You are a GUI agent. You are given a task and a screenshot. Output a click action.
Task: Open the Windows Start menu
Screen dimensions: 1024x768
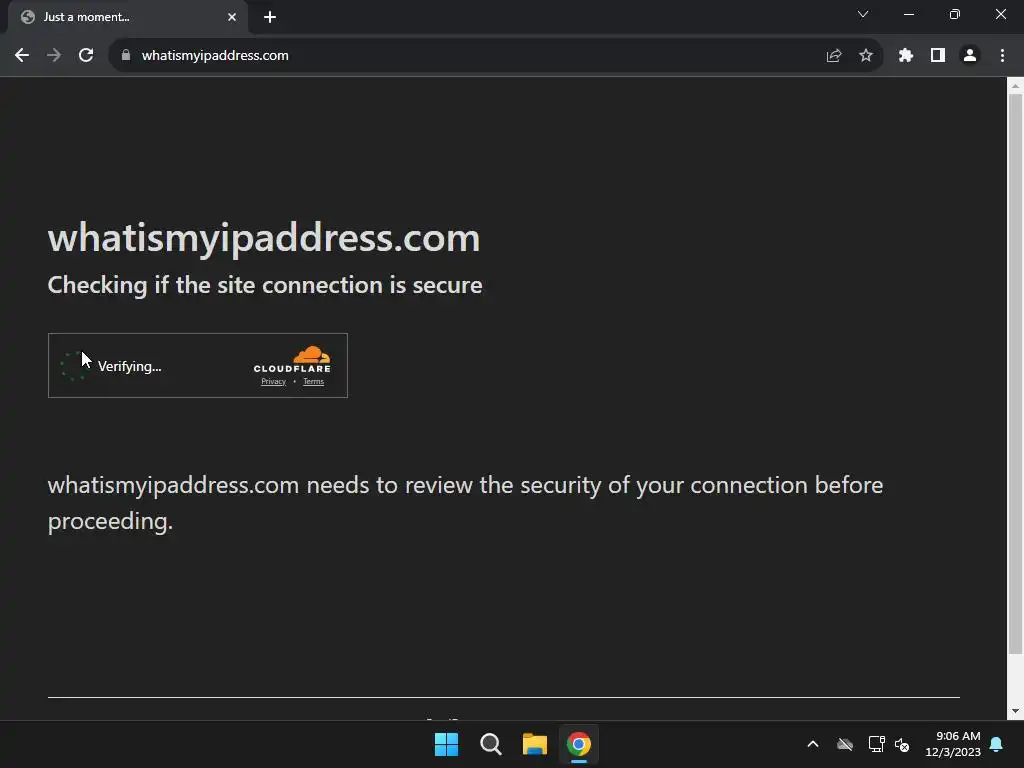pos(447,744)
